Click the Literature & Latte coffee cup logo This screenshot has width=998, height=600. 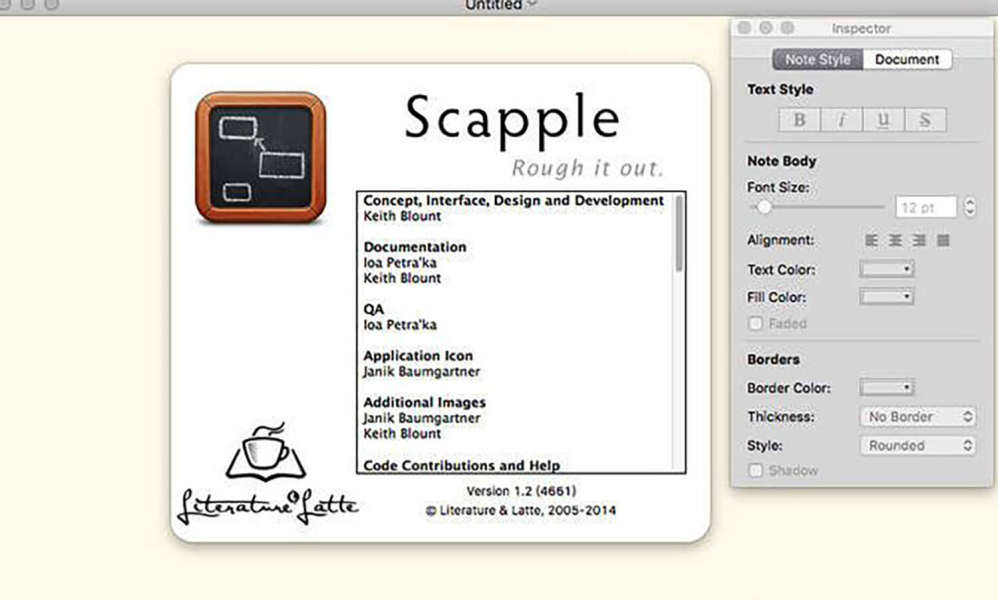pyautogui.click(x=266, y=452)
